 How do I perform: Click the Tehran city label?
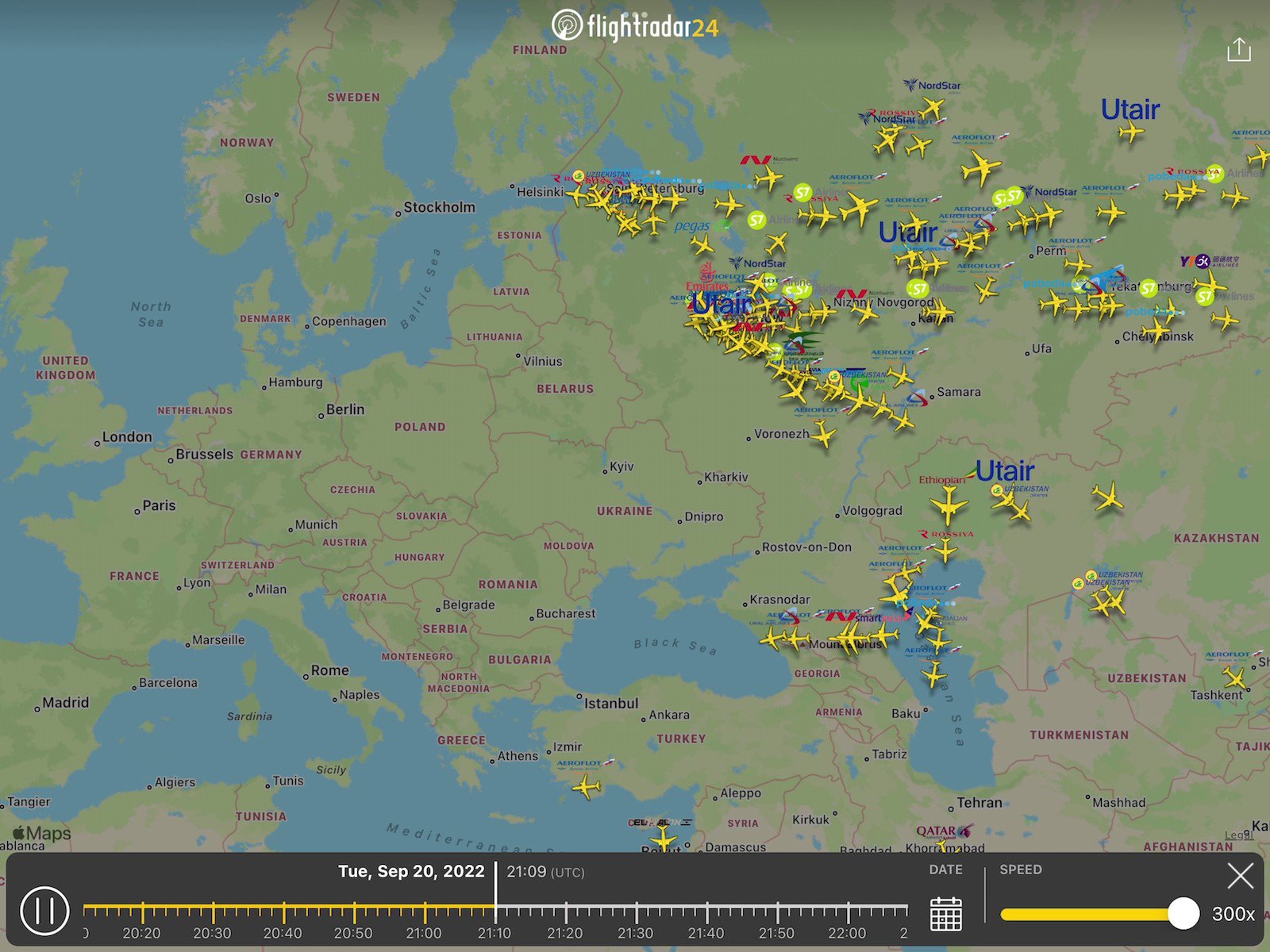tap(979, 803)
